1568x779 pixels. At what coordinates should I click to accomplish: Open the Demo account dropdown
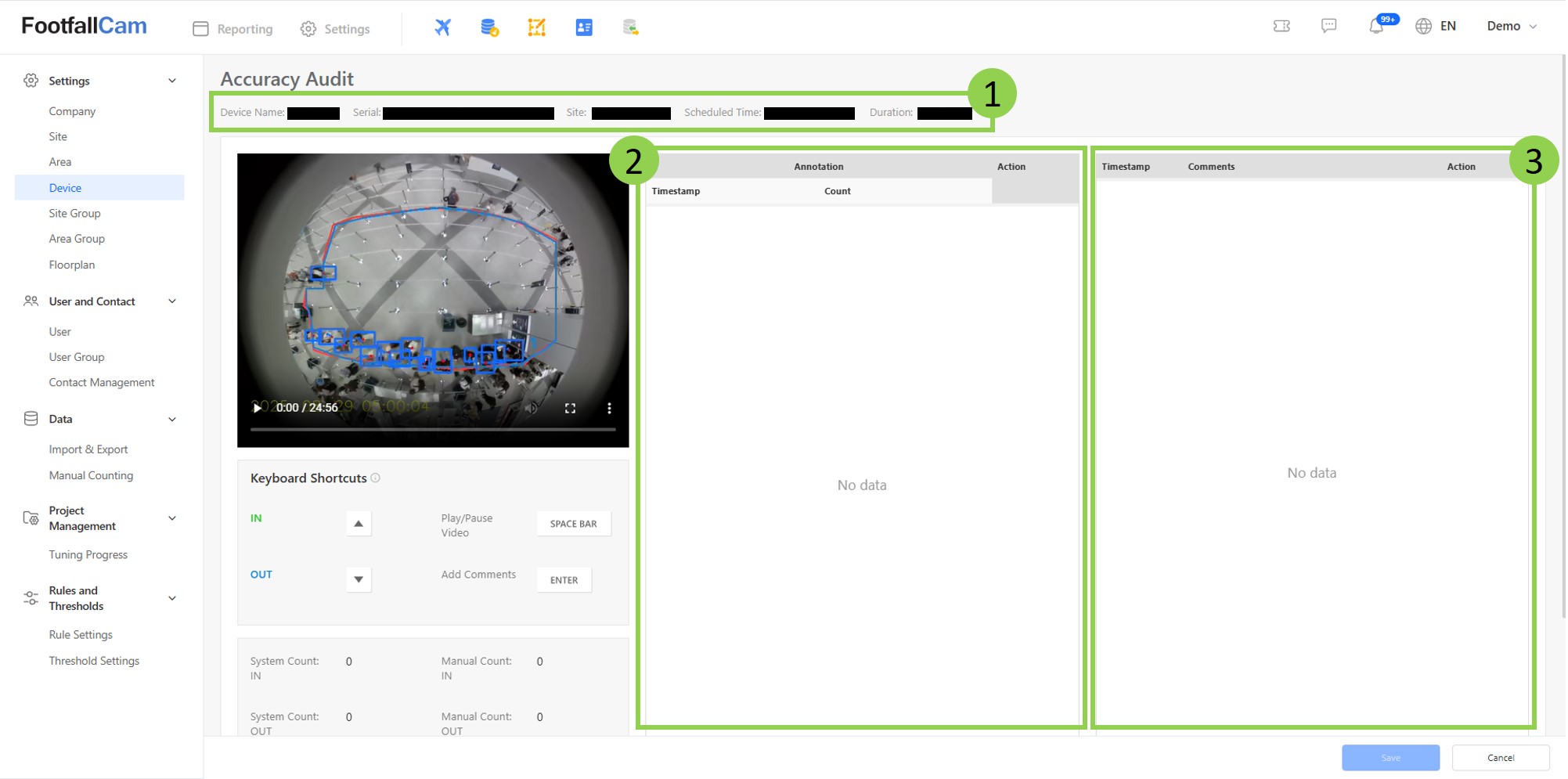pyautogui.click(x=1511, y=26)
